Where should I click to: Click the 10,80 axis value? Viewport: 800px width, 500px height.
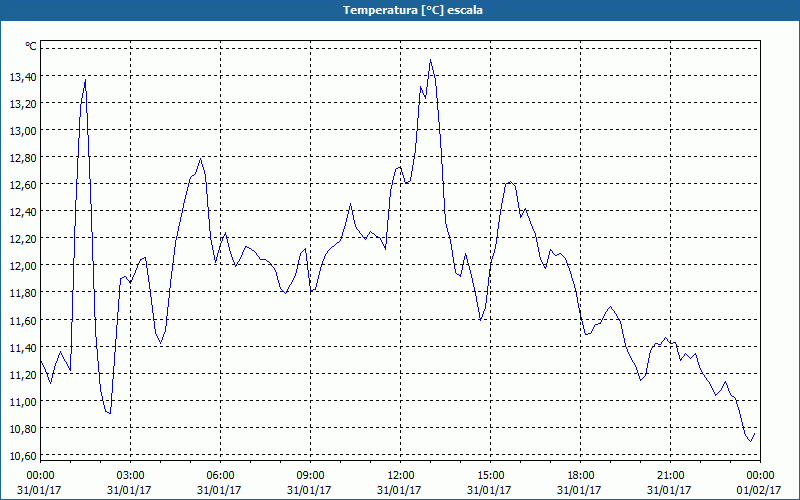[23, 429]
